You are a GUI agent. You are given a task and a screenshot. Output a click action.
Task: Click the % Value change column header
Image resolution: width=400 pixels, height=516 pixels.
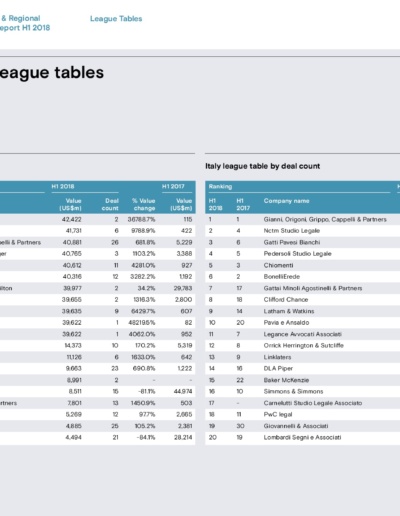[144, 204]
